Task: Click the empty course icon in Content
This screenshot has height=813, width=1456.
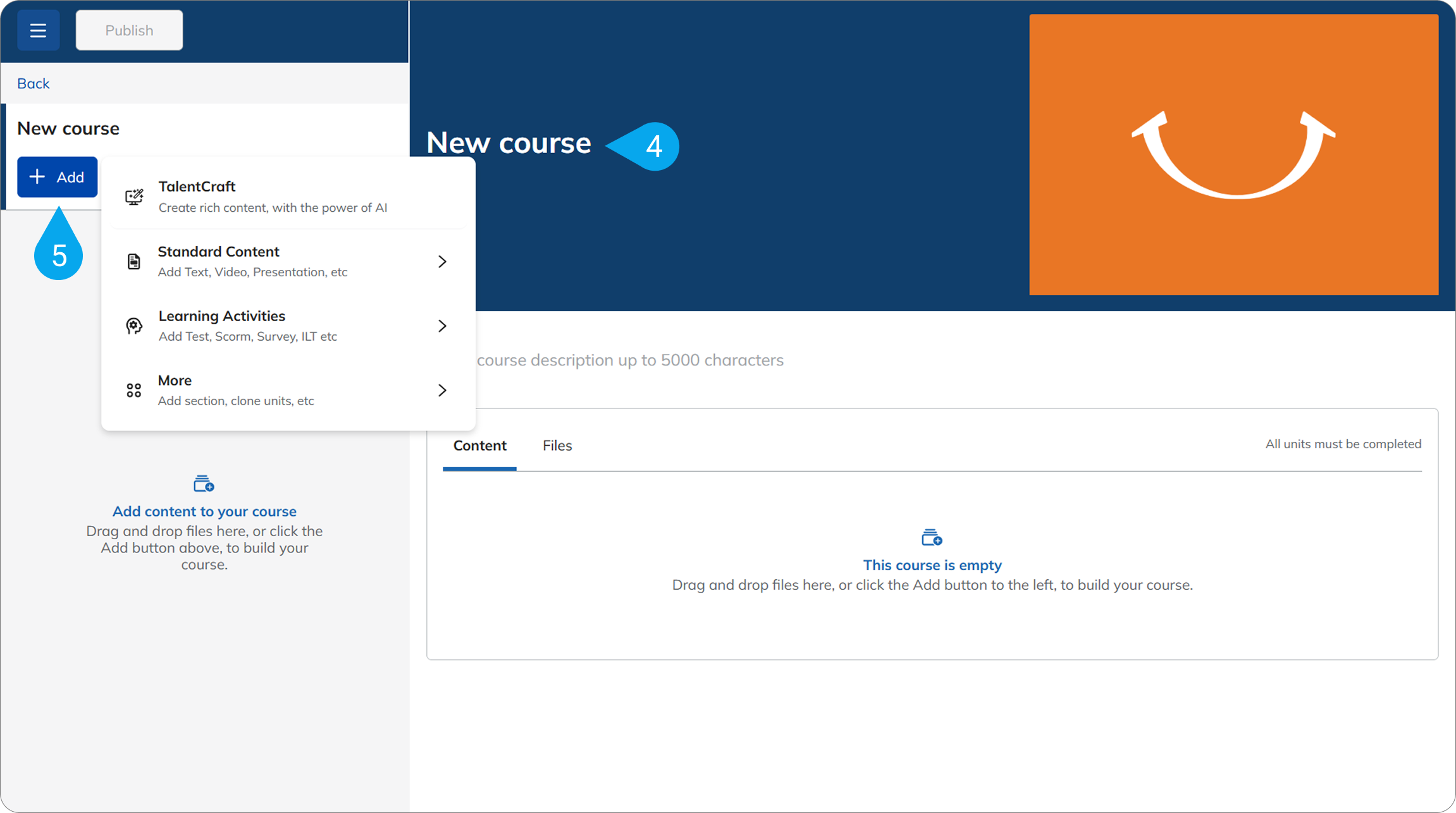Action: point(932,538)
